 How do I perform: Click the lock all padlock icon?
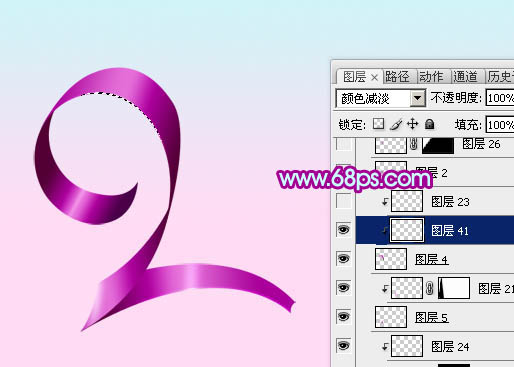pos(430,124)
